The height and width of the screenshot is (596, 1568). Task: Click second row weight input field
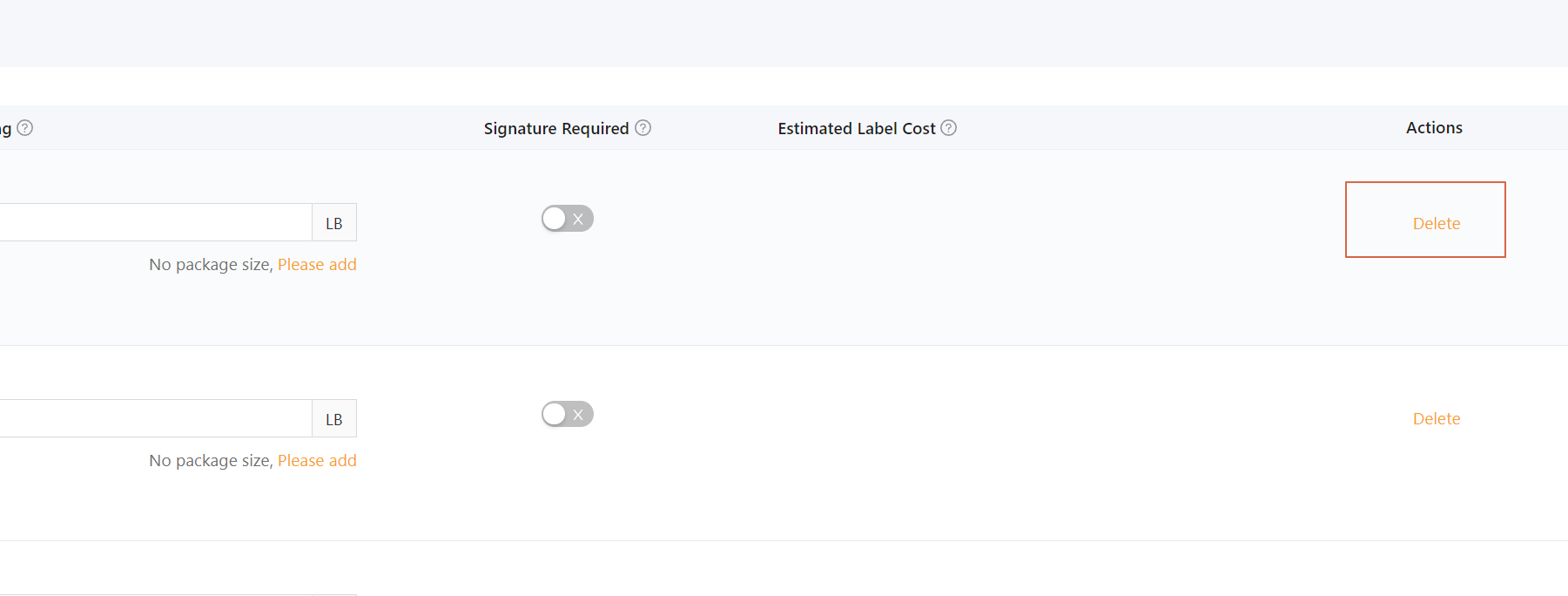(156, 418)
